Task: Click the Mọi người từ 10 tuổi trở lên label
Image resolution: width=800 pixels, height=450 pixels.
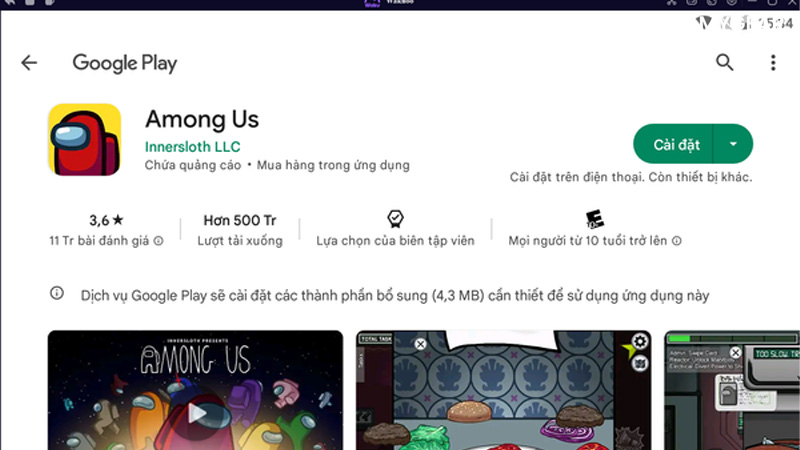Action: tap(587, 241)
